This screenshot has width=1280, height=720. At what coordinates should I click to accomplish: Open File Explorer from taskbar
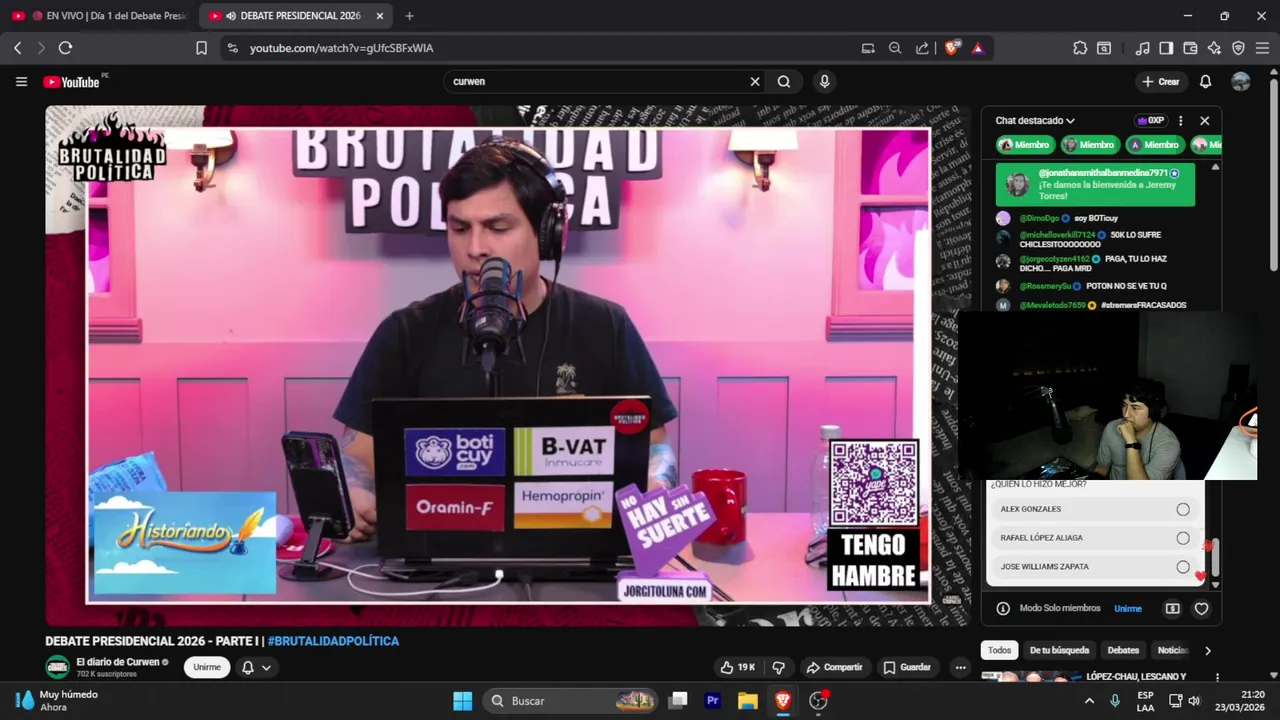click(x=747, y=701)
